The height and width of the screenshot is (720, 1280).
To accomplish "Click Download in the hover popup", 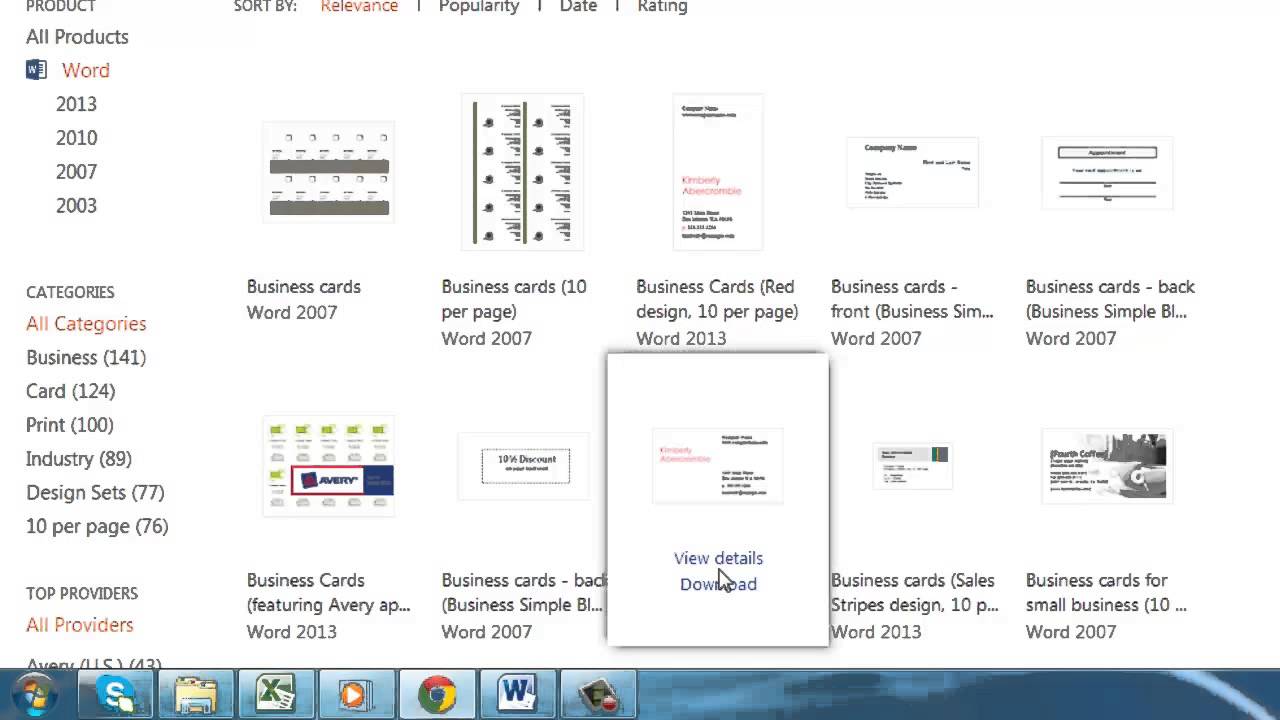I will (x=718, y=584).
